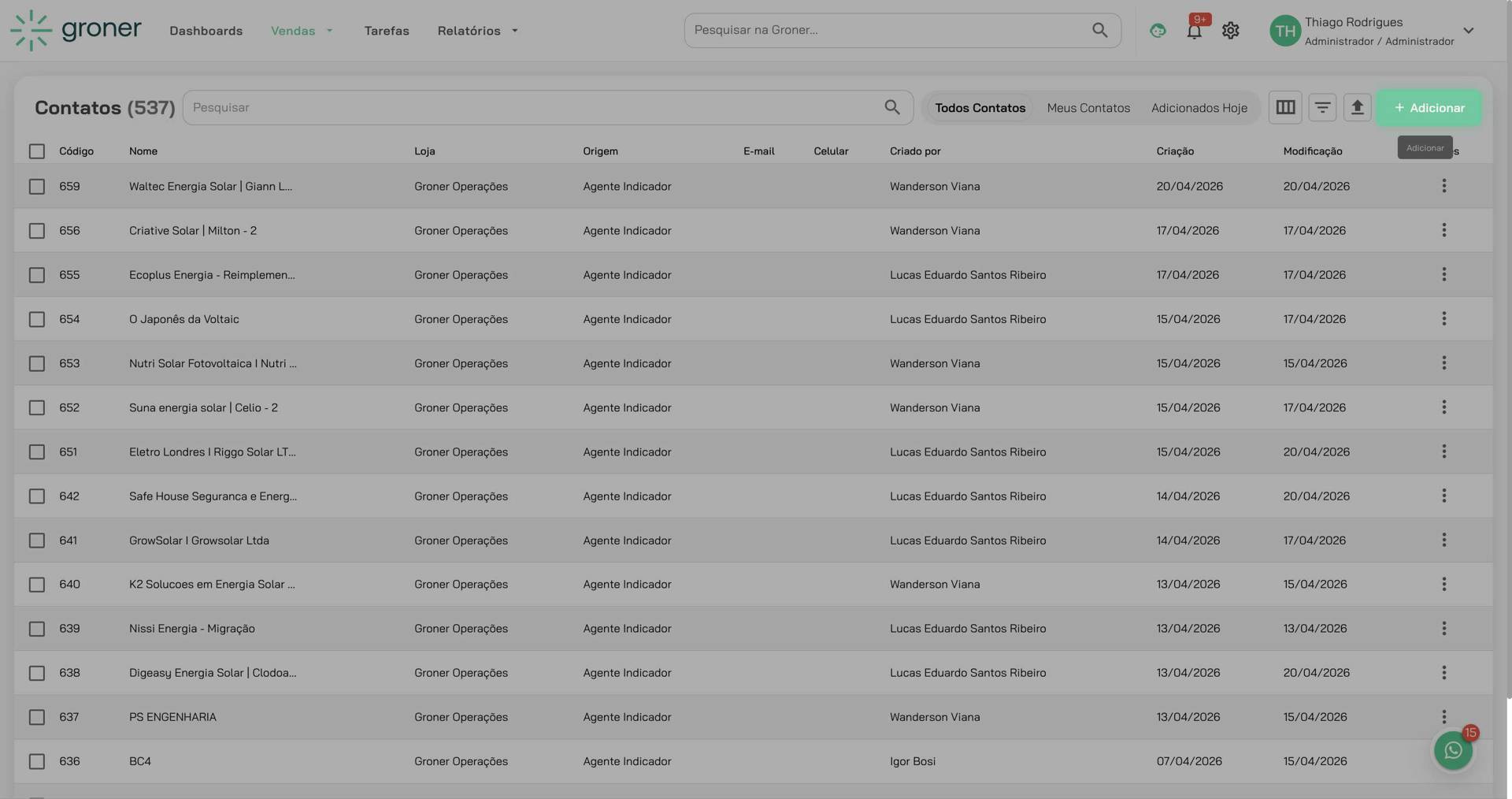This screenshot has height=799, width=1512.
Task: Switch to Meus Contatos tab
Action: [x=1088, y=108]
